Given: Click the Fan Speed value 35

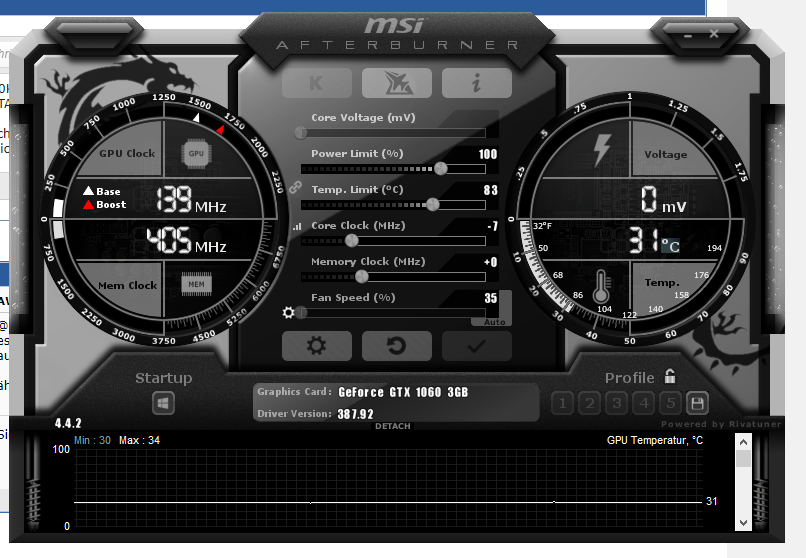Looking at the screenshot, I should click(490, 298).
